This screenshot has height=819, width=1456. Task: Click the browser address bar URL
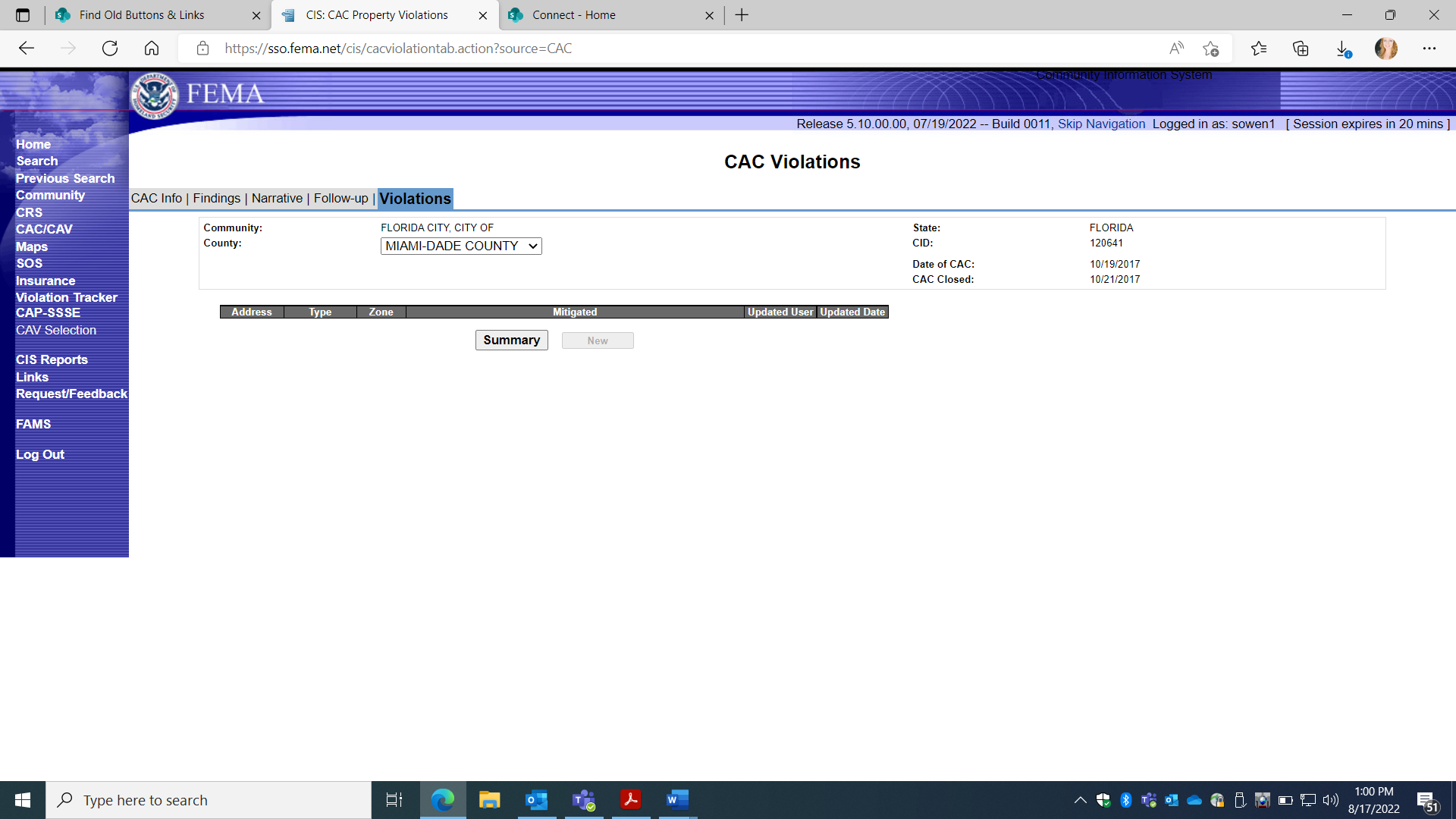point(398,49)
